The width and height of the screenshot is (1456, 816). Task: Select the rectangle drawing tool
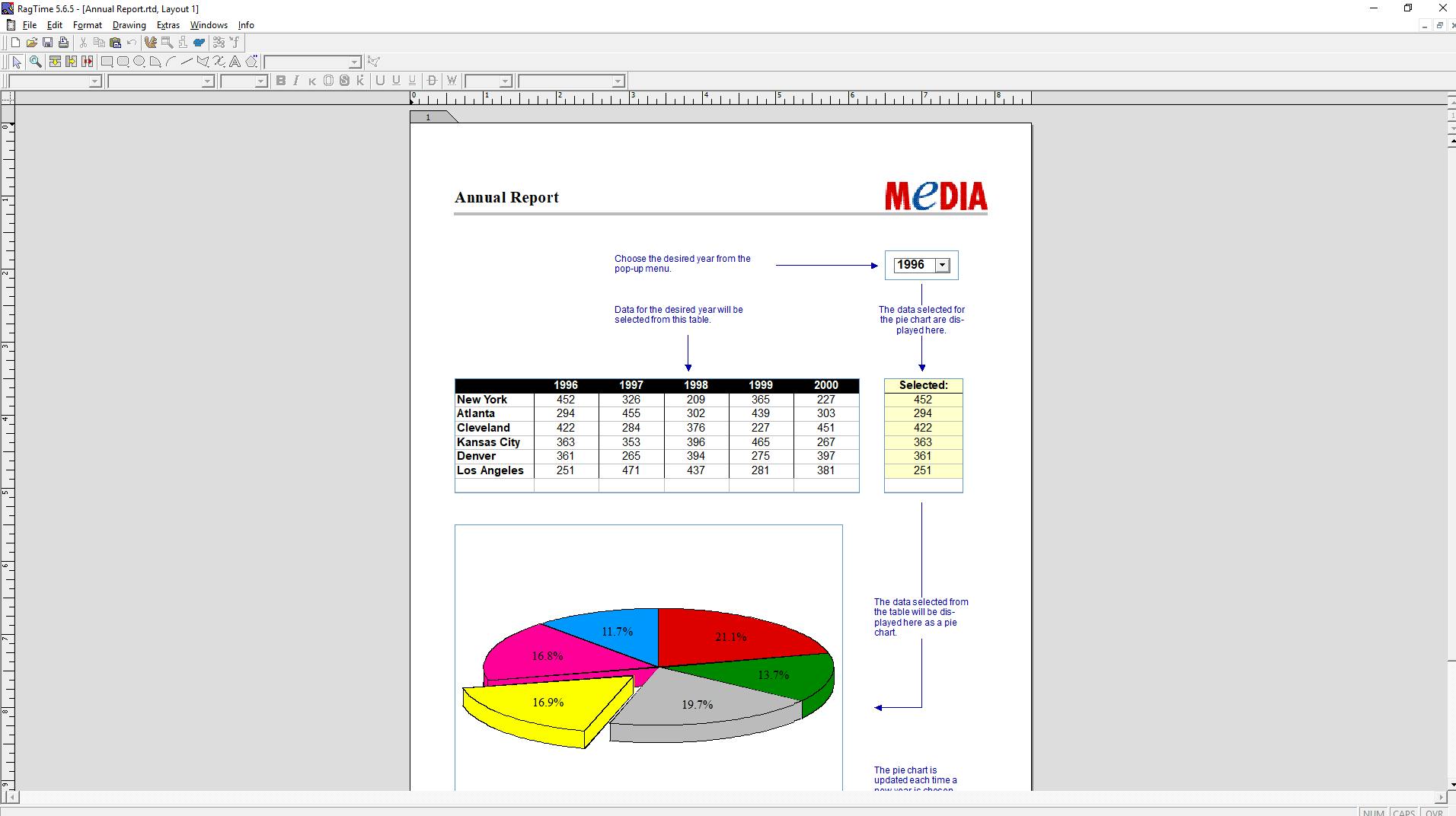[107, 62]
